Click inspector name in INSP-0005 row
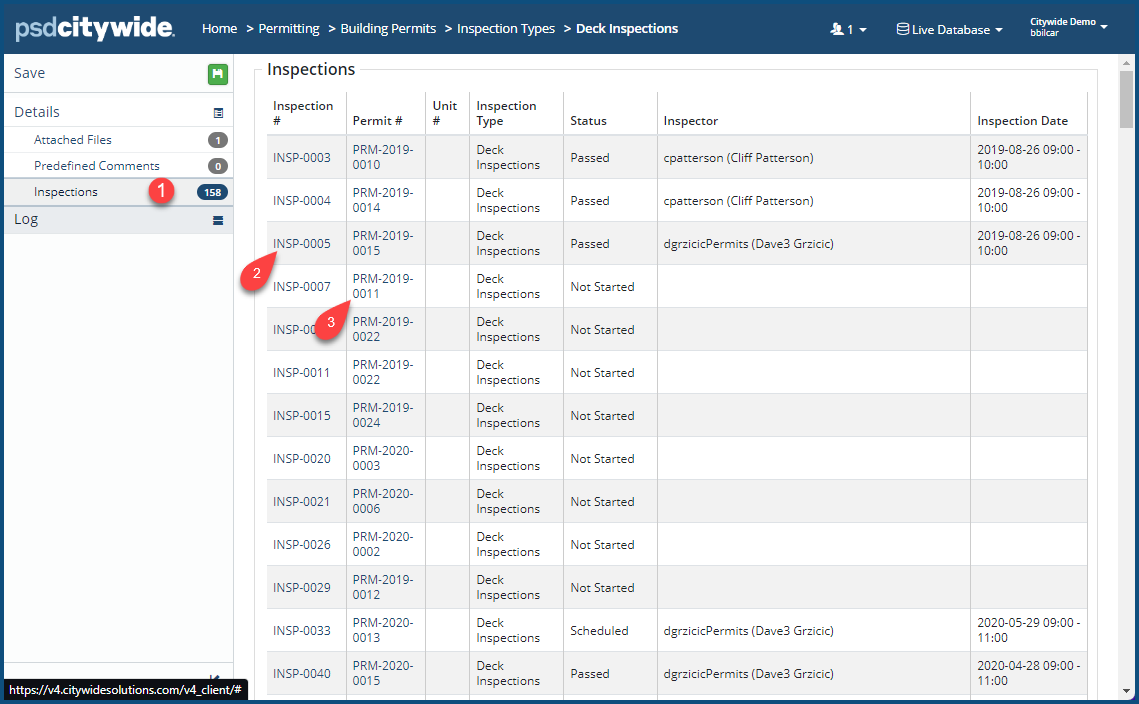This screenshot has width=1139, height=704. click(748, 244)
